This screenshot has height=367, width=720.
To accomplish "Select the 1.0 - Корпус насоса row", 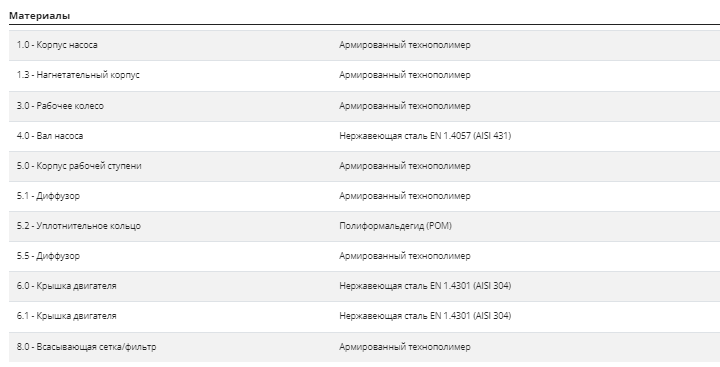I will click(x=365, y=45).
